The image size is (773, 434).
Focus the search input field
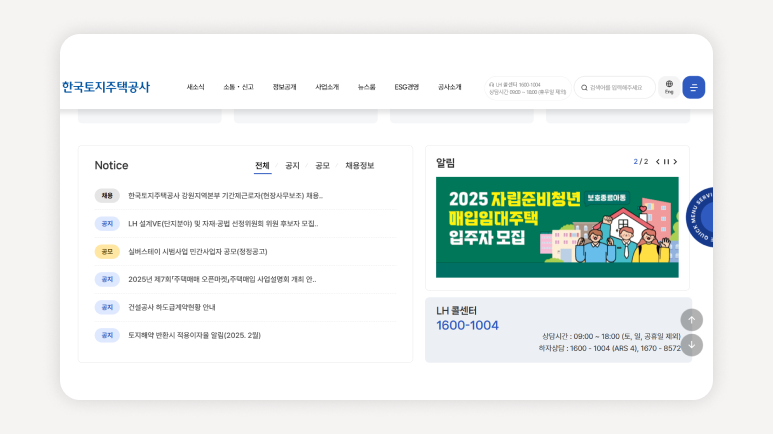point(616,88)
